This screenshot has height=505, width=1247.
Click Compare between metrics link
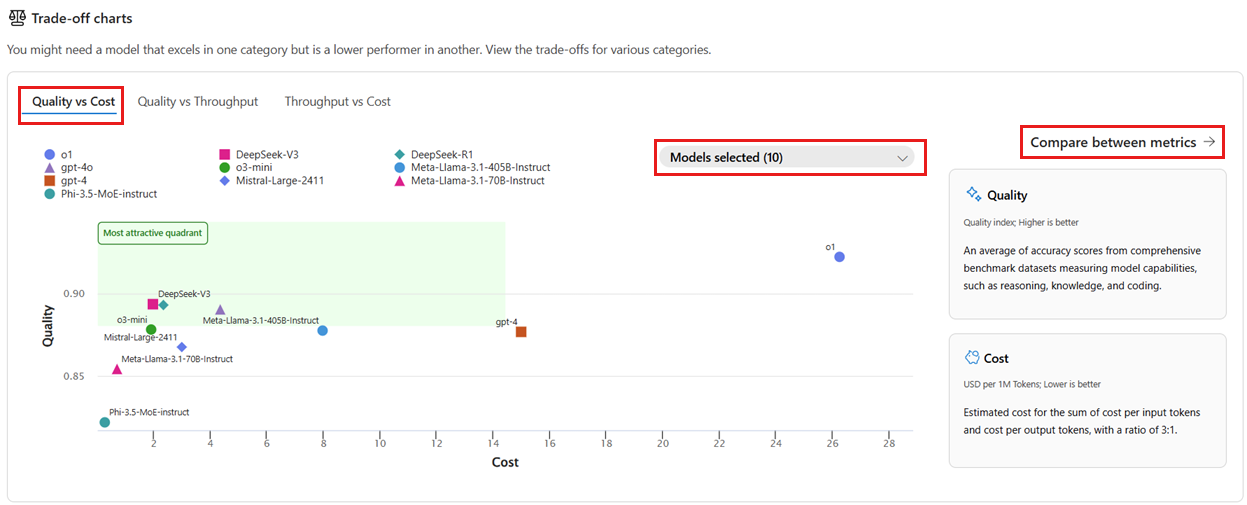pos(1113,142)
